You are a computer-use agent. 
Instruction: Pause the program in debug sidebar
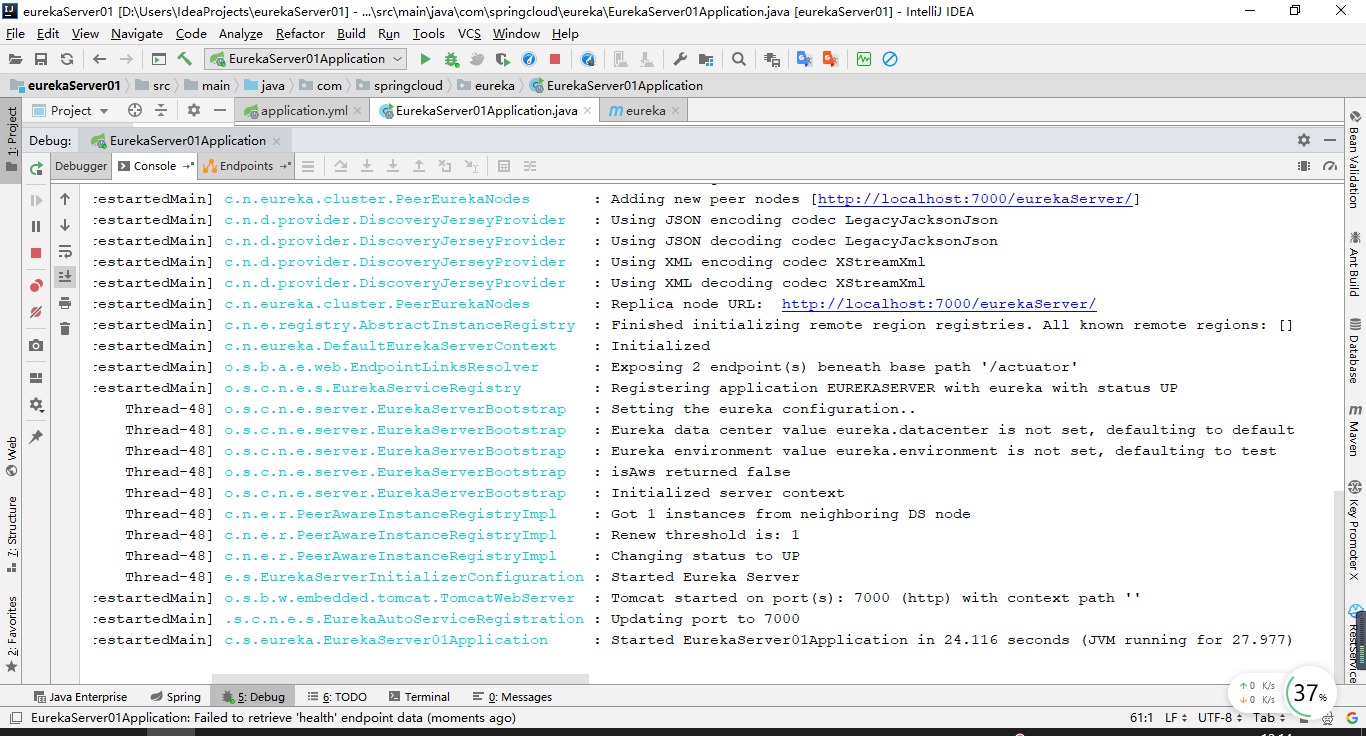36,227
